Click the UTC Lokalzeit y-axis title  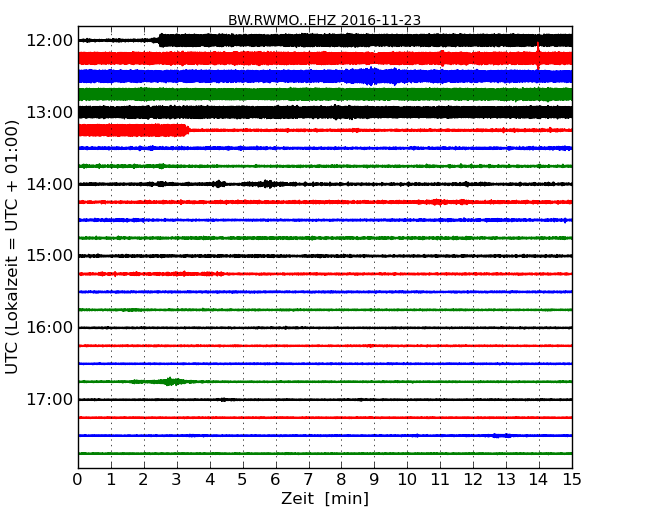coord(12,247)
